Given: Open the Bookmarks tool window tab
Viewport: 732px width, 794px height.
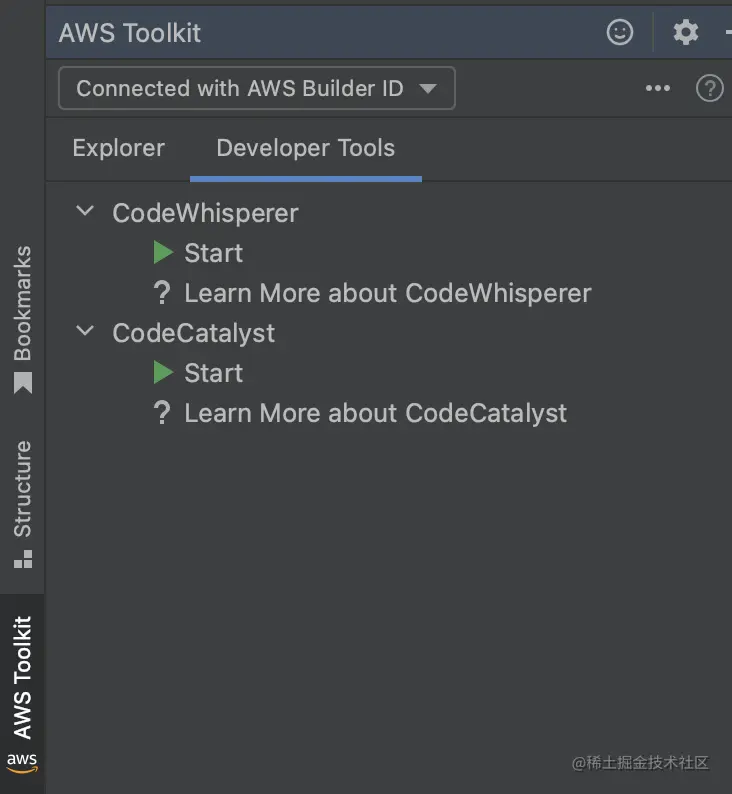Looking at the screenshot, I should 22,320.
